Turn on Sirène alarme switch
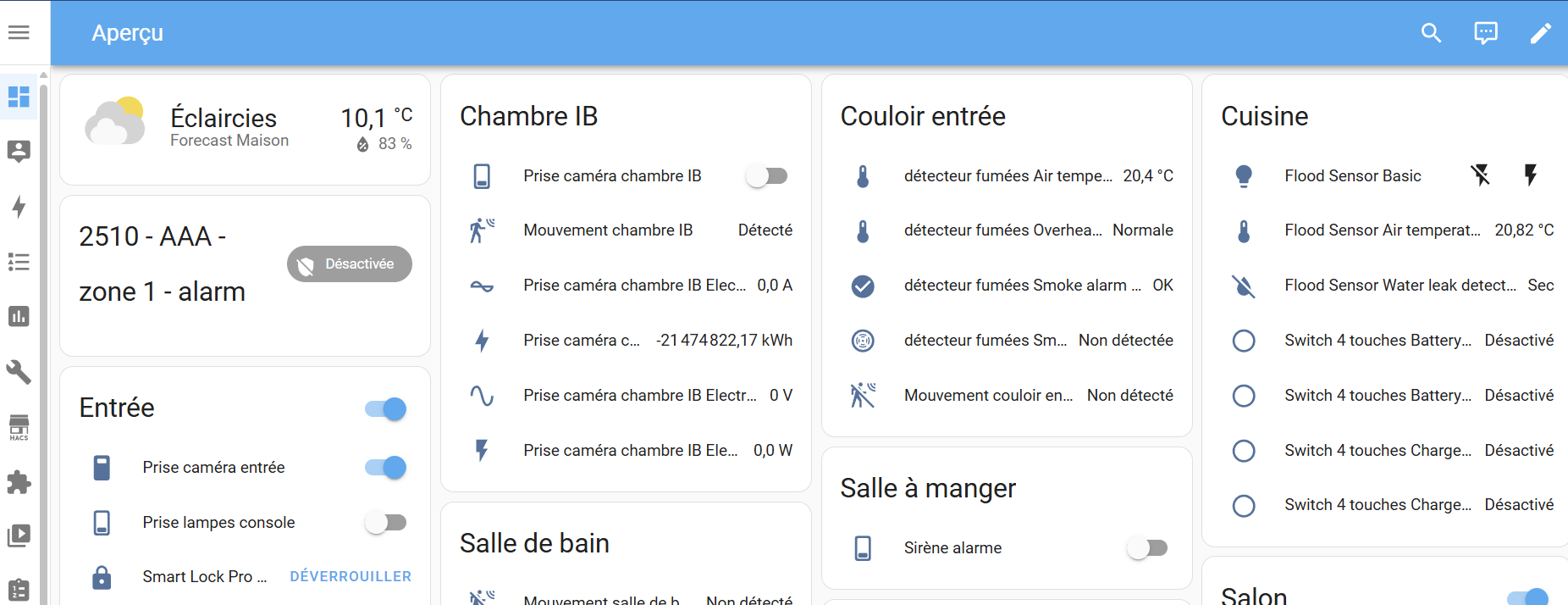 pos(1147,548)
